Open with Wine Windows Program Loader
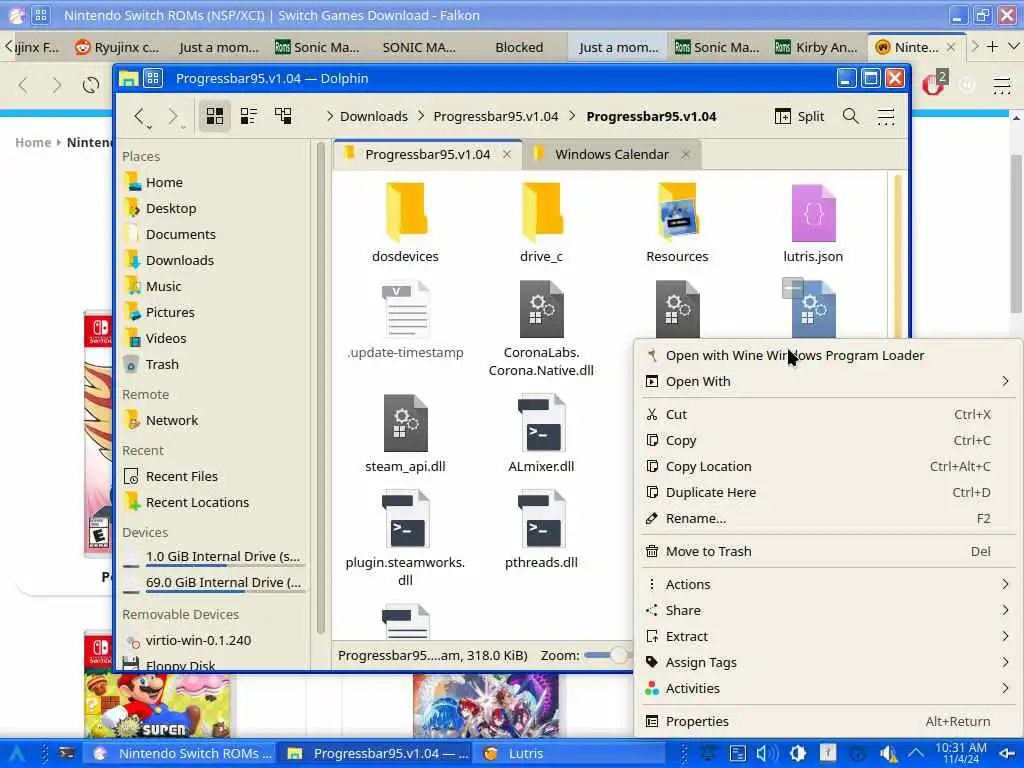This screenshot has width=1024, height=768. [827, 355]
